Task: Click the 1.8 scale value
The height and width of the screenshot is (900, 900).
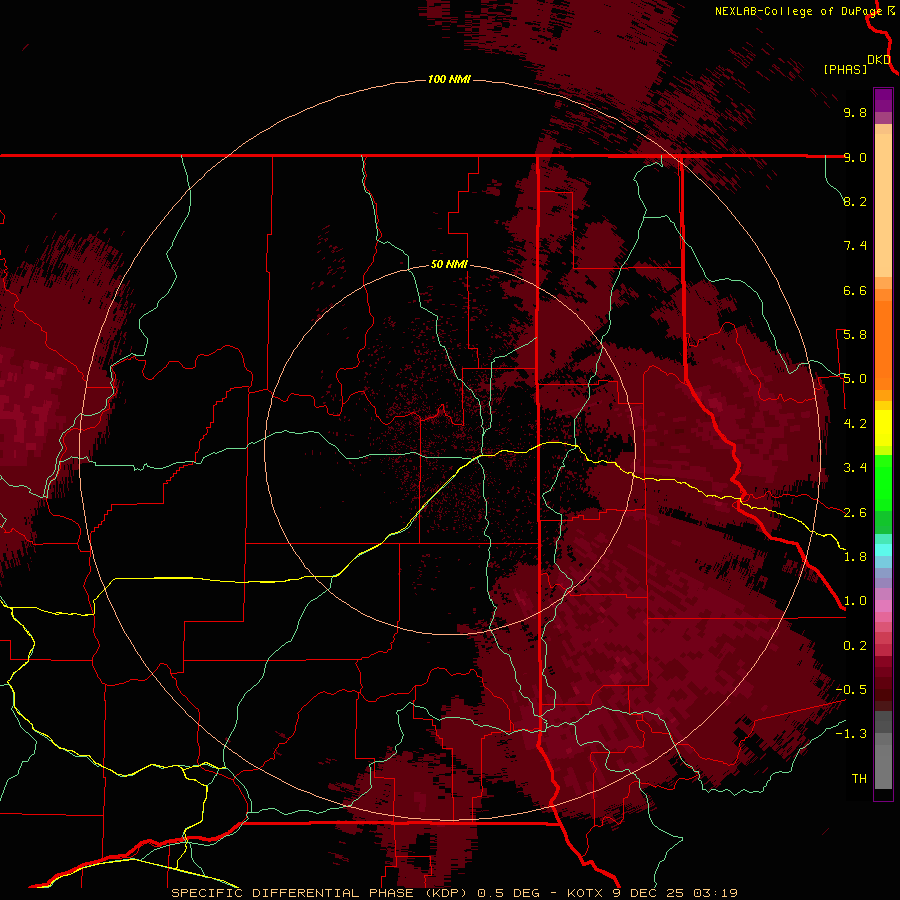Action: click(855, 557)
